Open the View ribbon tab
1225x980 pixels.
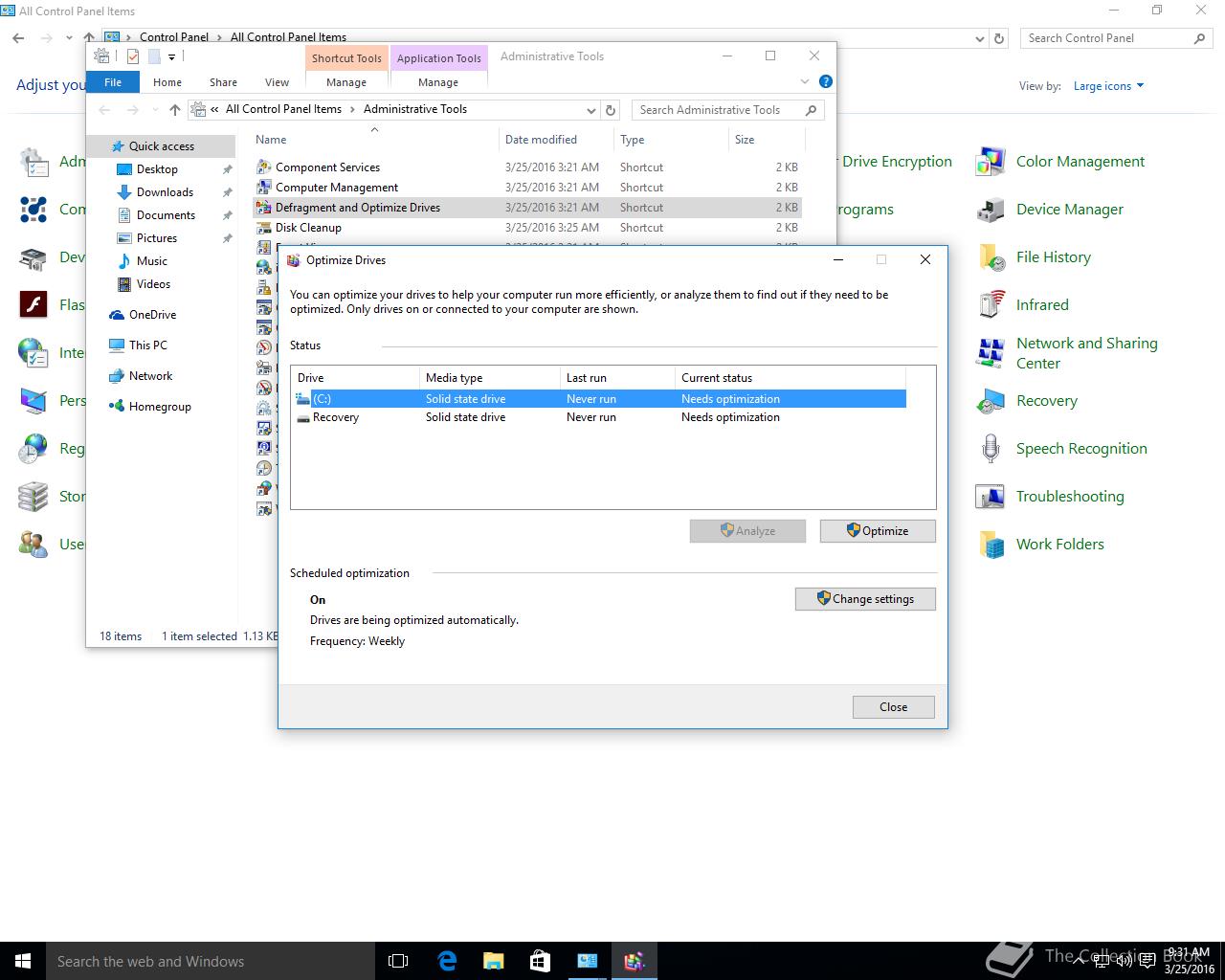point(277,82)
